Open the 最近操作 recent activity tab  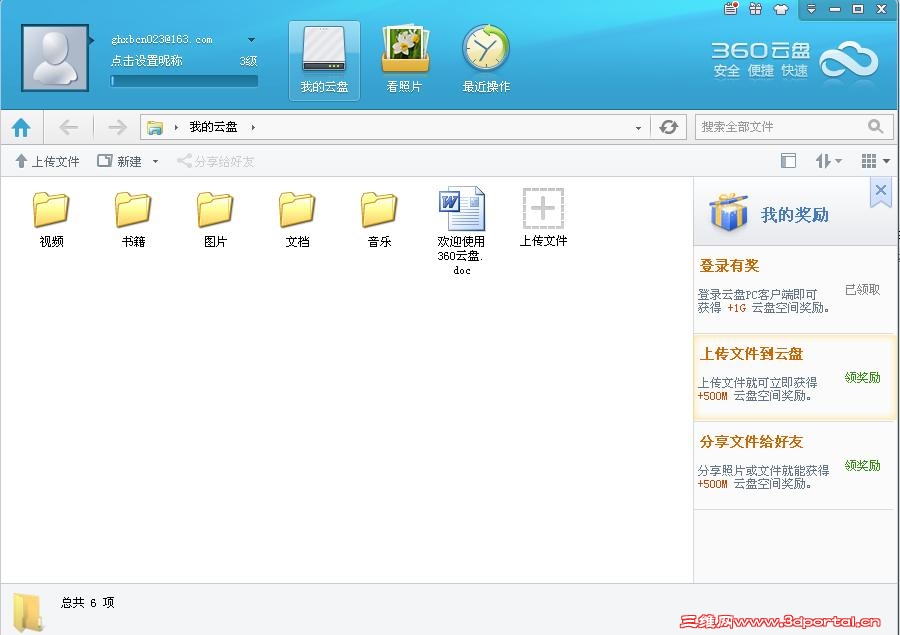pyautogui.click(x=486, y=59)
